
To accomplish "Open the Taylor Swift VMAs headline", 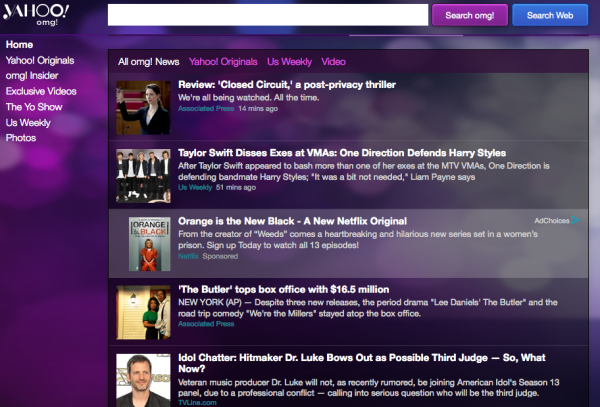I will point(342,153).
